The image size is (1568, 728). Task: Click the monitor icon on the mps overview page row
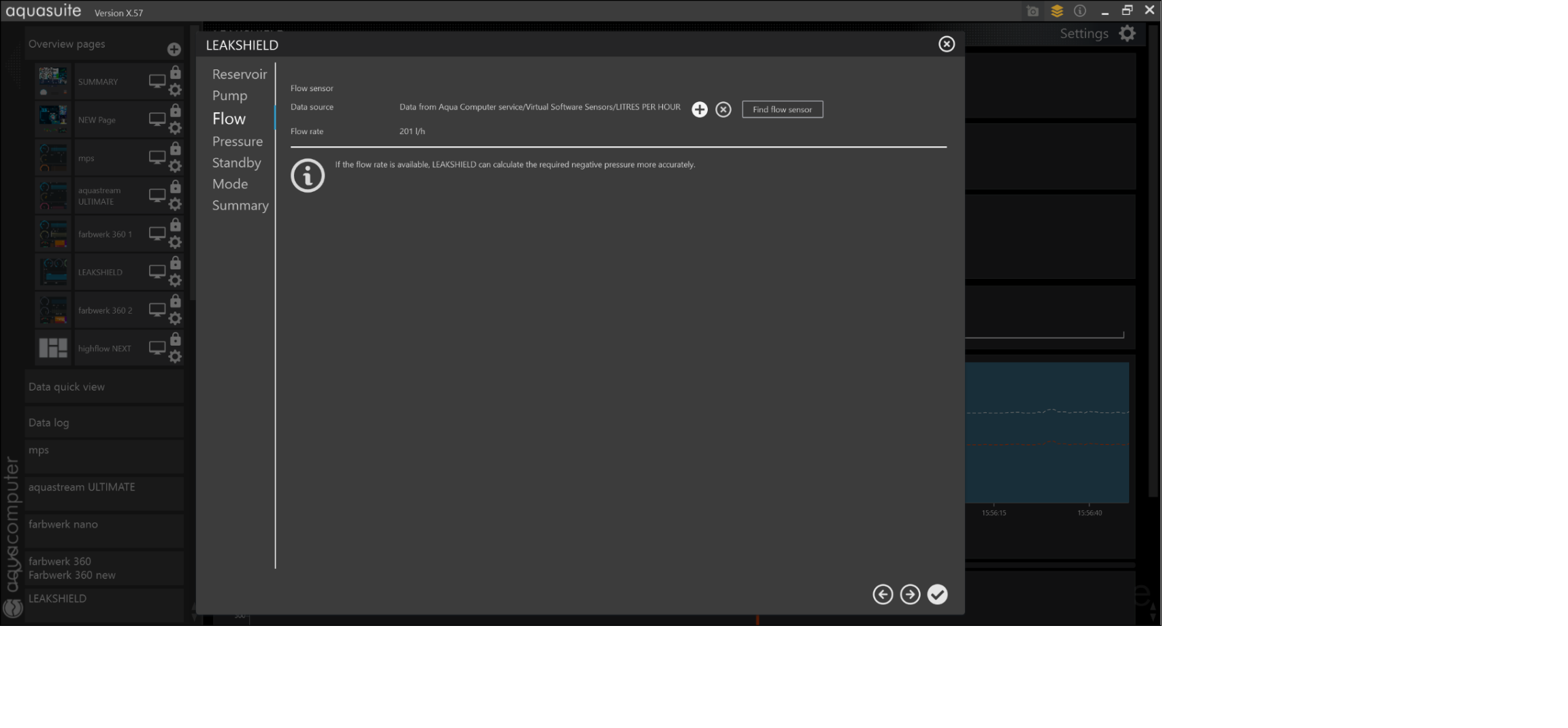[x=157, y=158]
